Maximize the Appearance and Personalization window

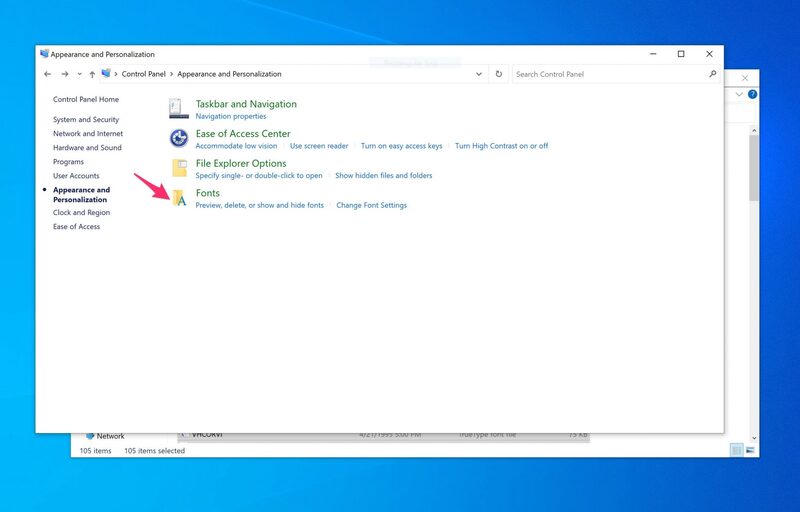(x=681, y=54)
